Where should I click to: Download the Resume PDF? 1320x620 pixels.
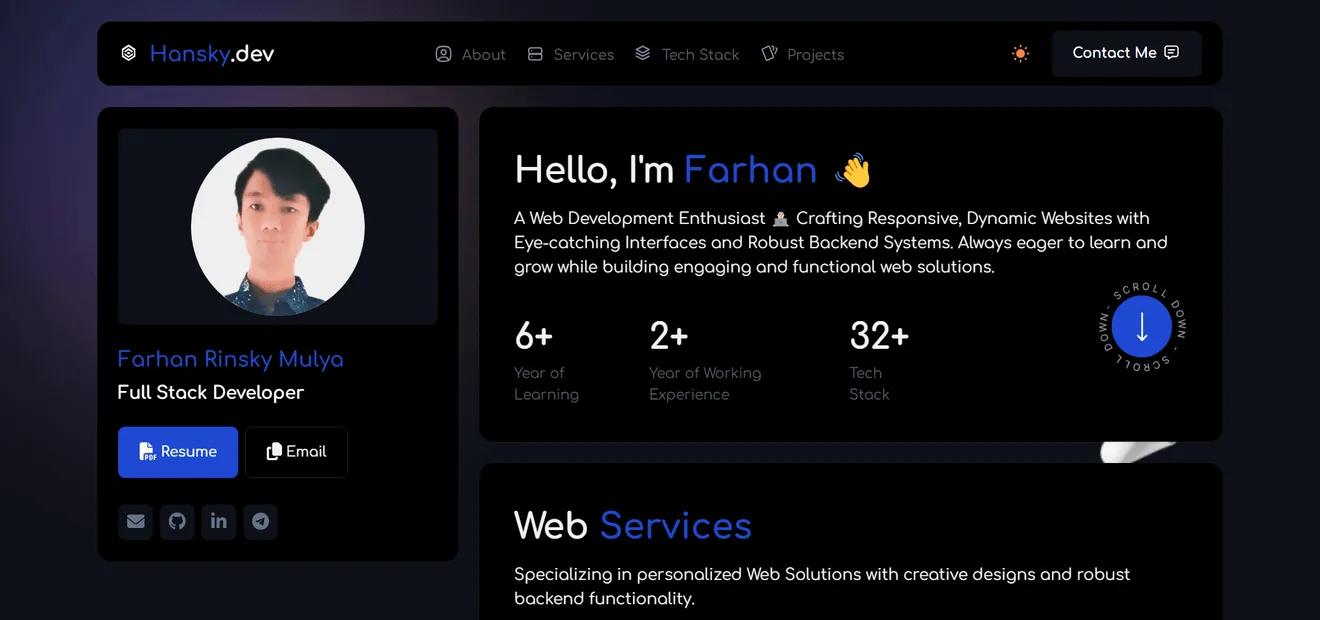(x=178, y=452)
